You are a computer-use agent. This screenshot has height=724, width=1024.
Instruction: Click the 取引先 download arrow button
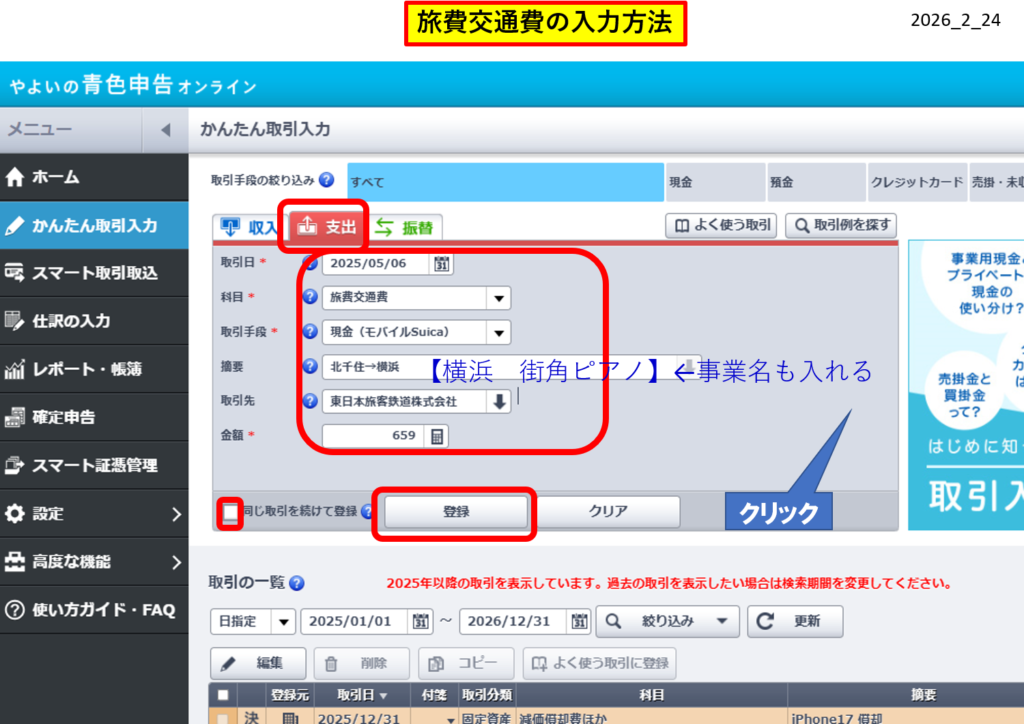(498, 401)
